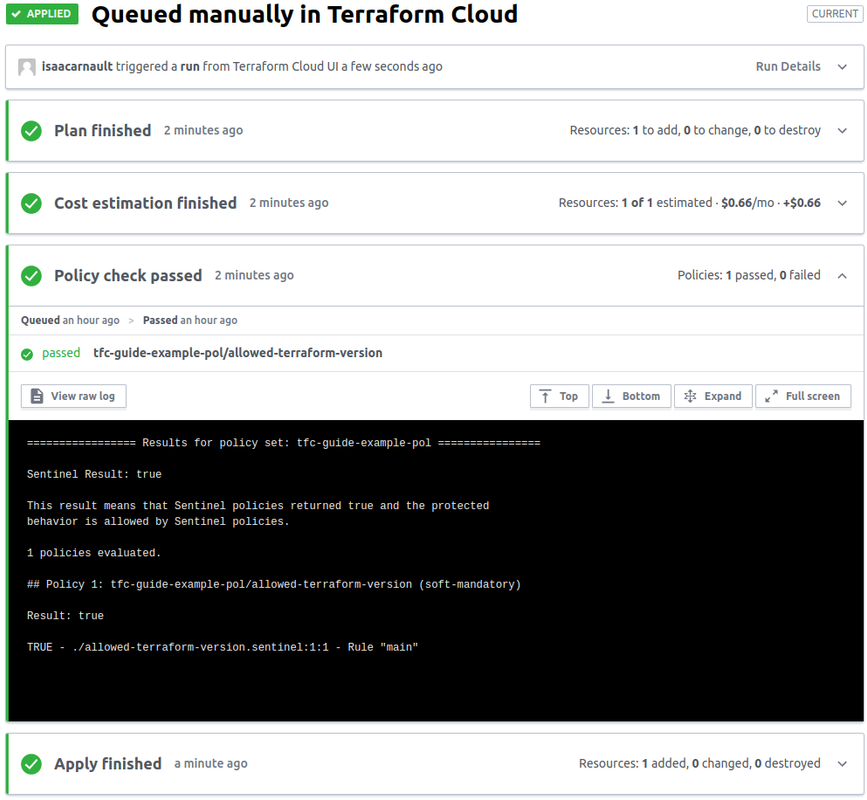Screen dimensions: 867x800
Task: Click the Plan finished green check icon
Action: pos(32,131)
